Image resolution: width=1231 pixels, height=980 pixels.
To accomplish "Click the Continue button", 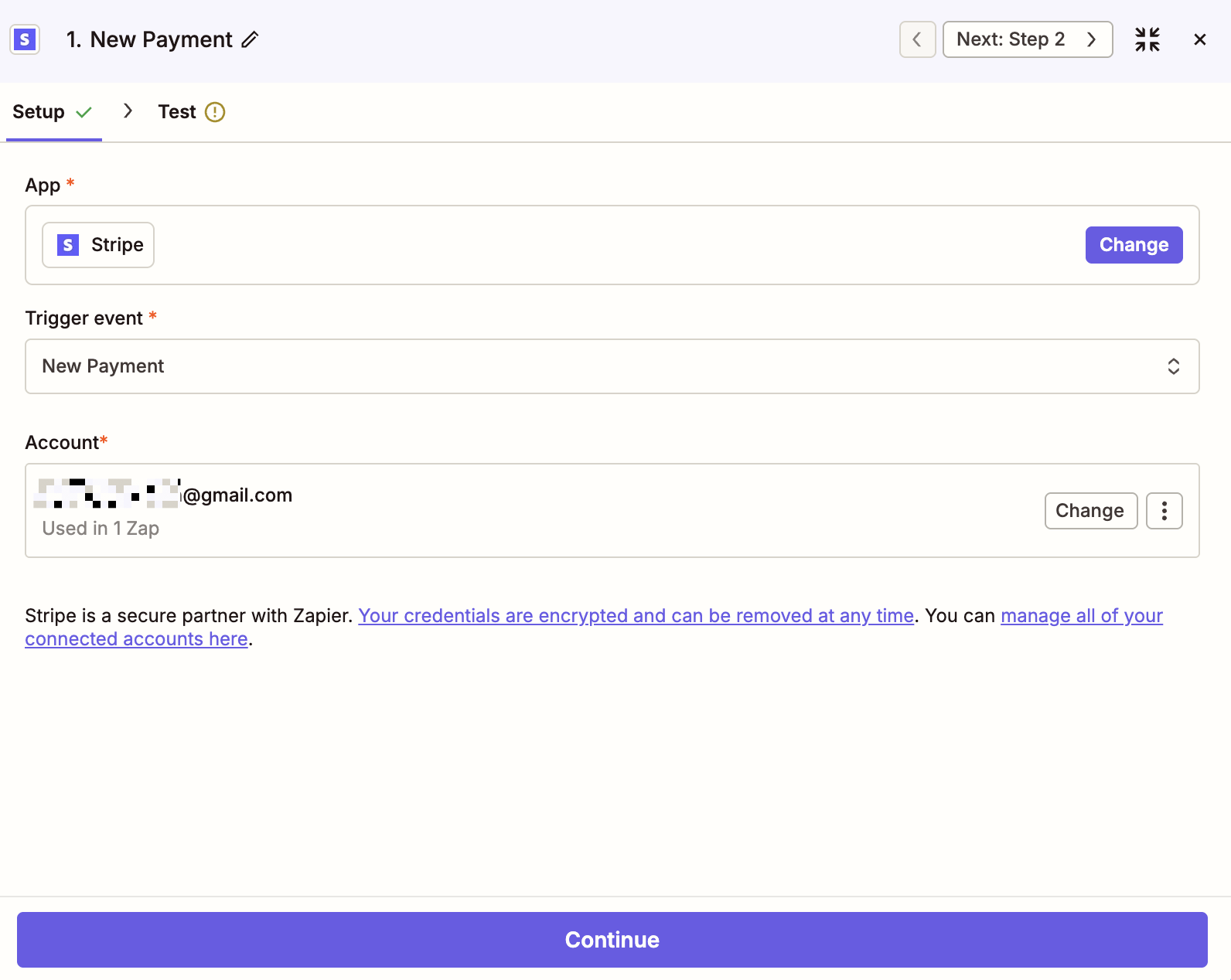I will coord(612,940).
